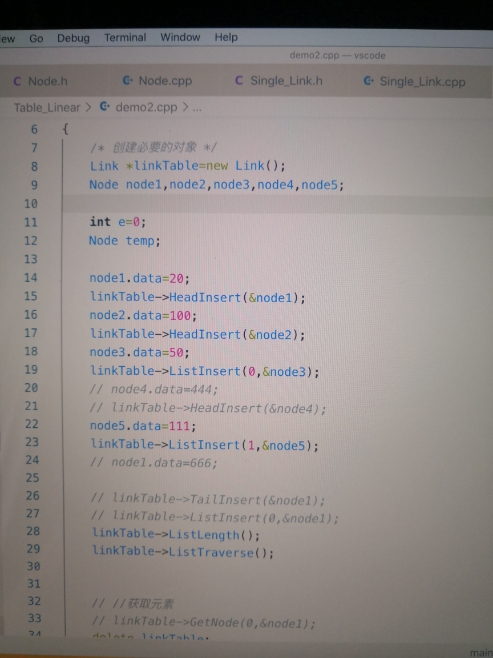The width and height of the screenshot is (493, 658).
Task: Expand the chevron after Table_Linear breadcrumb
Action: tap(88, 107)
